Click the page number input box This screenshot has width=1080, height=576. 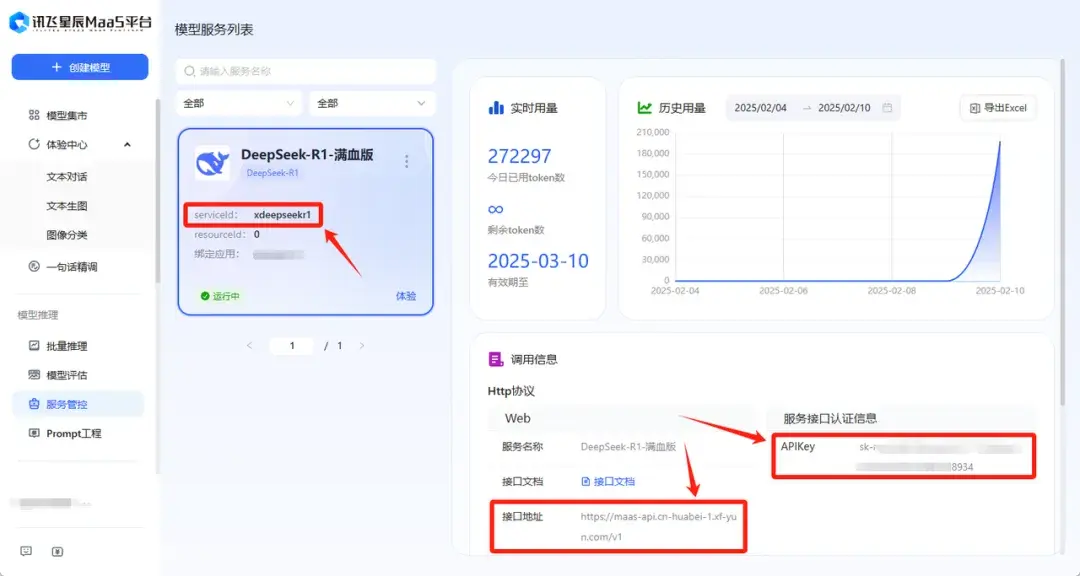pyautogui.click(x=292, y=346)
